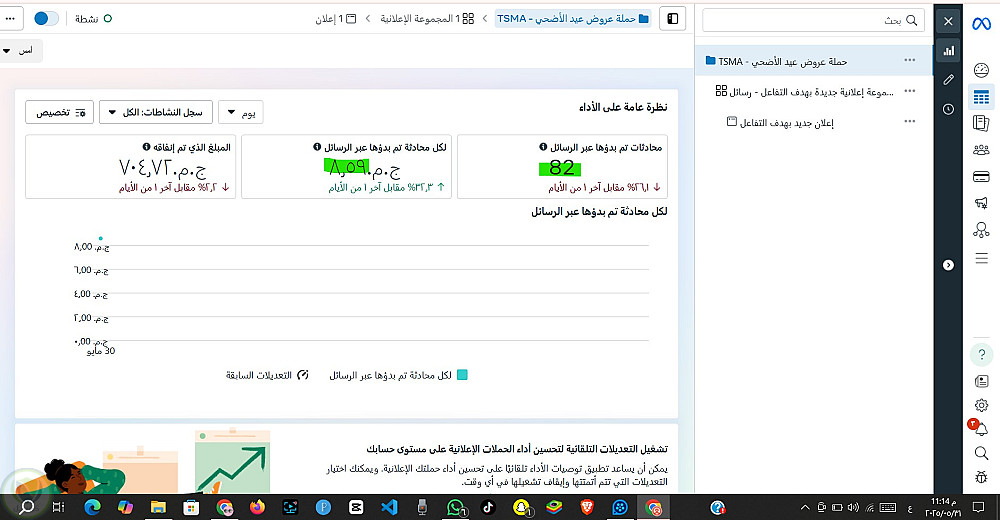1000x520 pixels.
Task: Open the Account overview gauge icon
Action: [x=981, y=70]
